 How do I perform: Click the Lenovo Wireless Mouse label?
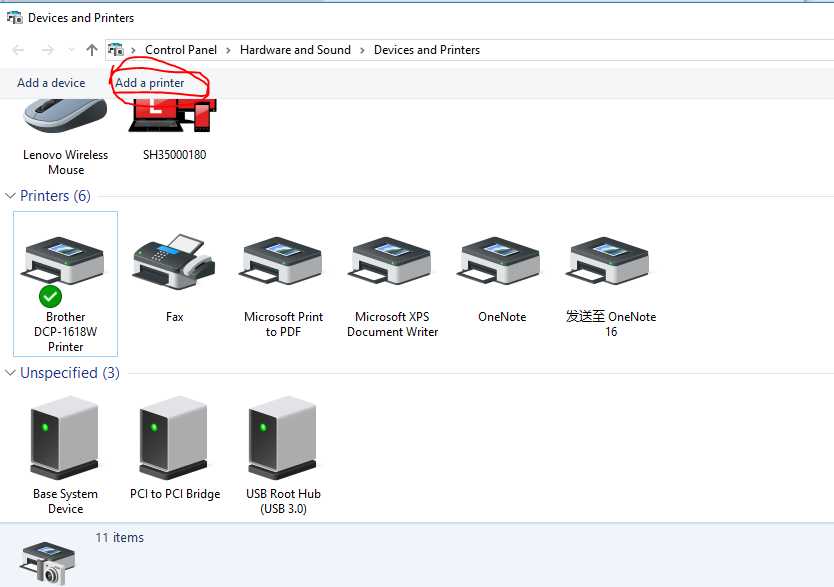[65, 162]
